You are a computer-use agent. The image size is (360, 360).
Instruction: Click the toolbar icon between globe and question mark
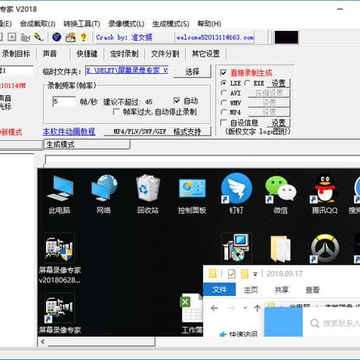pyautogui.click(x=70, y=37)
